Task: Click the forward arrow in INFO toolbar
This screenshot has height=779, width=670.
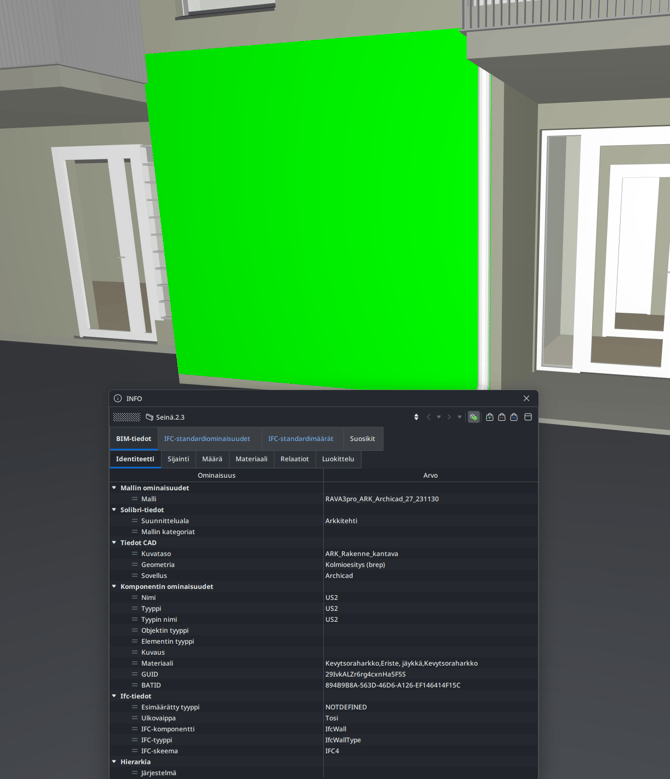Action: coord(449,417)
